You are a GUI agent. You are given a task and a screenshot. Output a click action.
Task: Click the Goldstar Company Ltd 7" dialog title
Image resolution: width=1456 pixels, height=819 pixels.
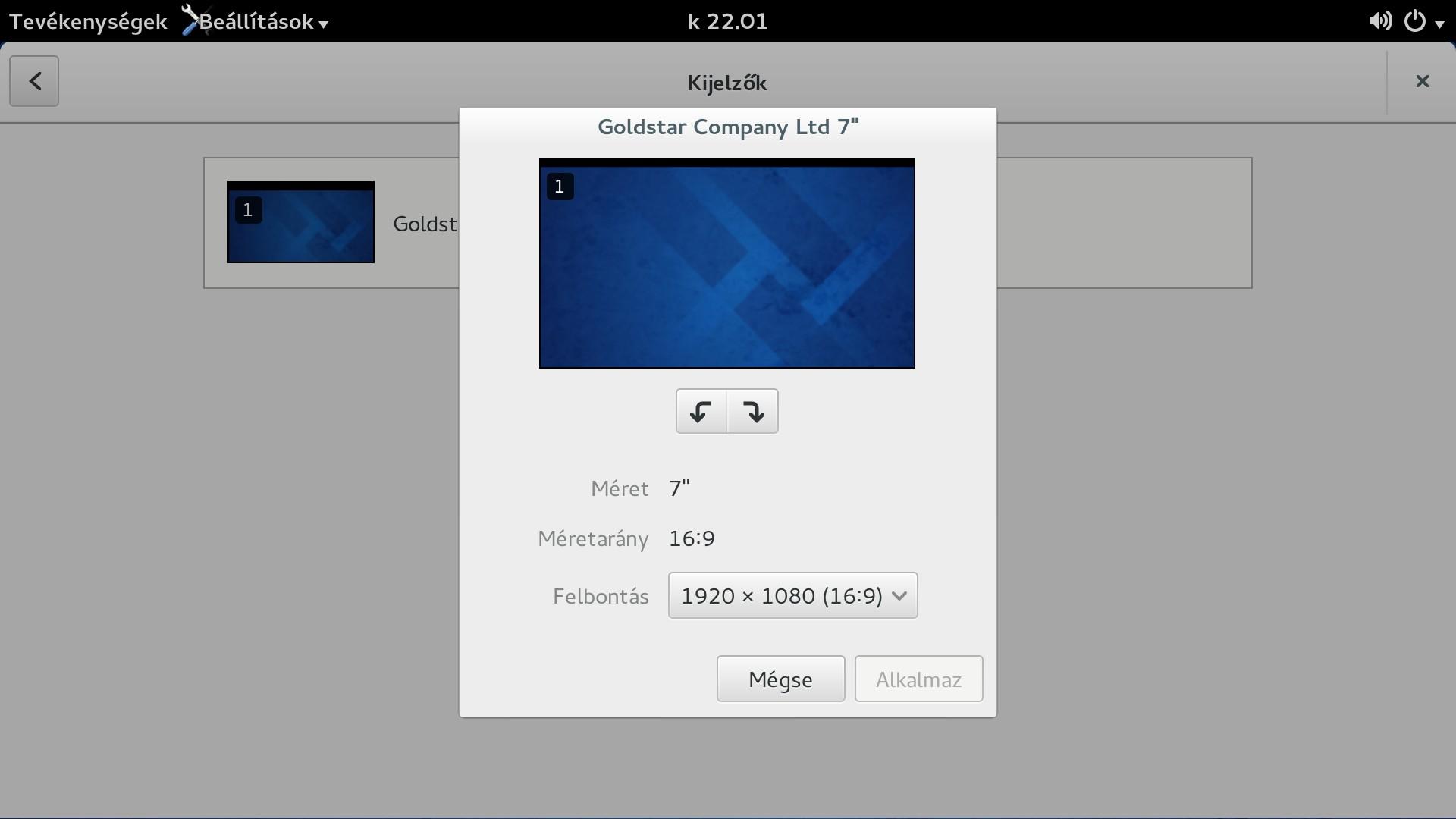tap(728, 127)
